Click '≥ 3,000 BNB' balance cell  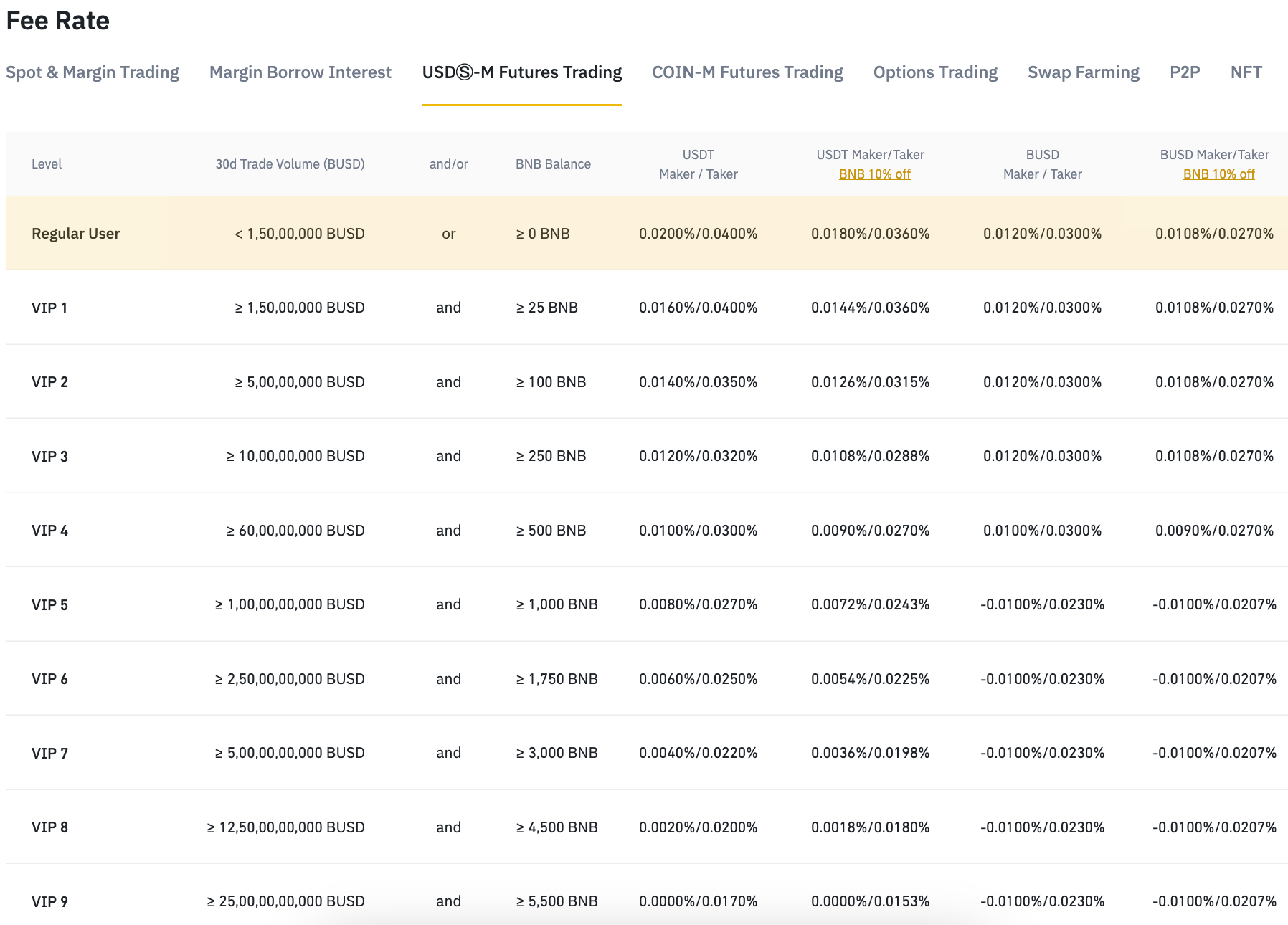(557, 753)
